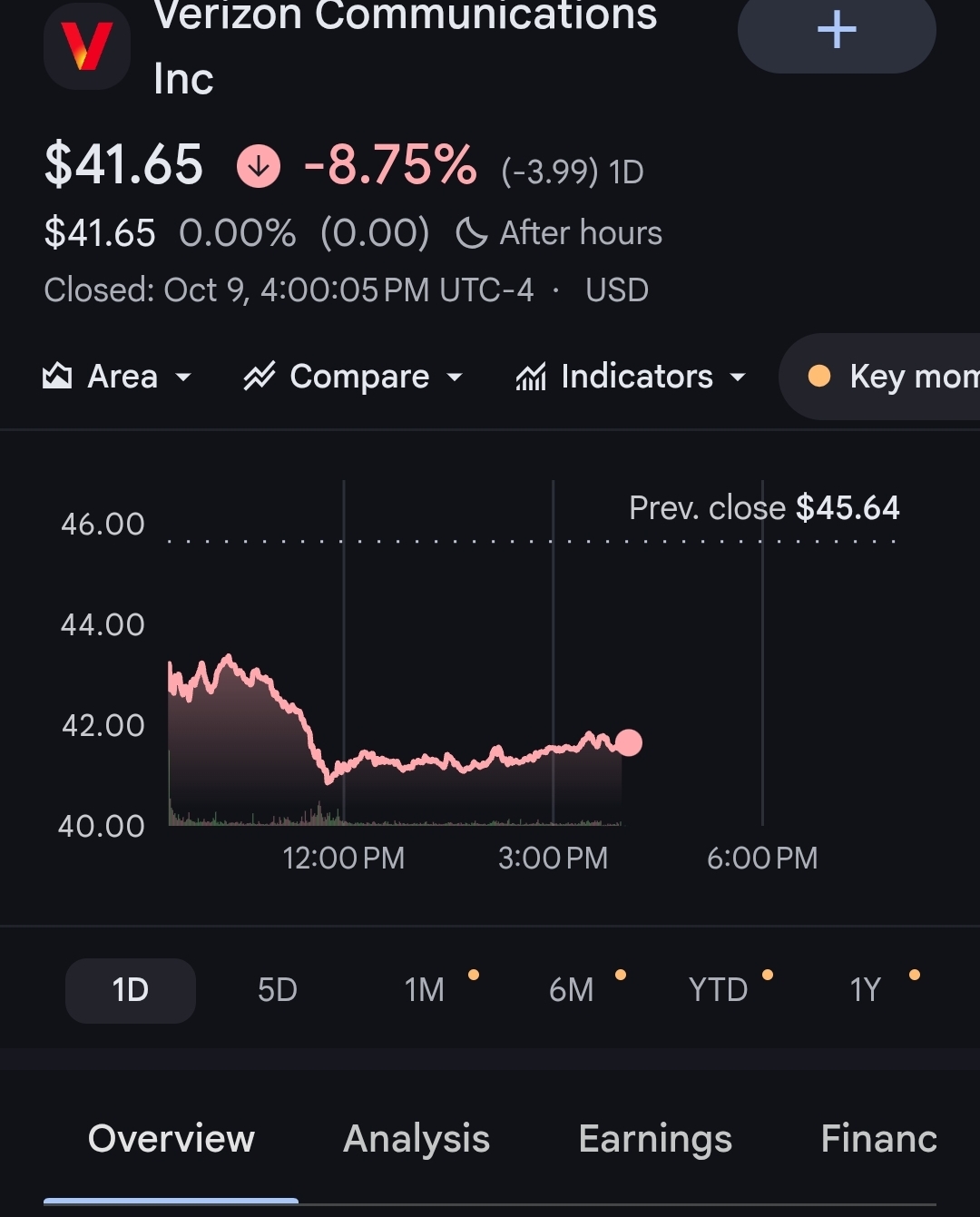Click the pink current-price chart marker

pyautogui.click(x=628, y=743)
